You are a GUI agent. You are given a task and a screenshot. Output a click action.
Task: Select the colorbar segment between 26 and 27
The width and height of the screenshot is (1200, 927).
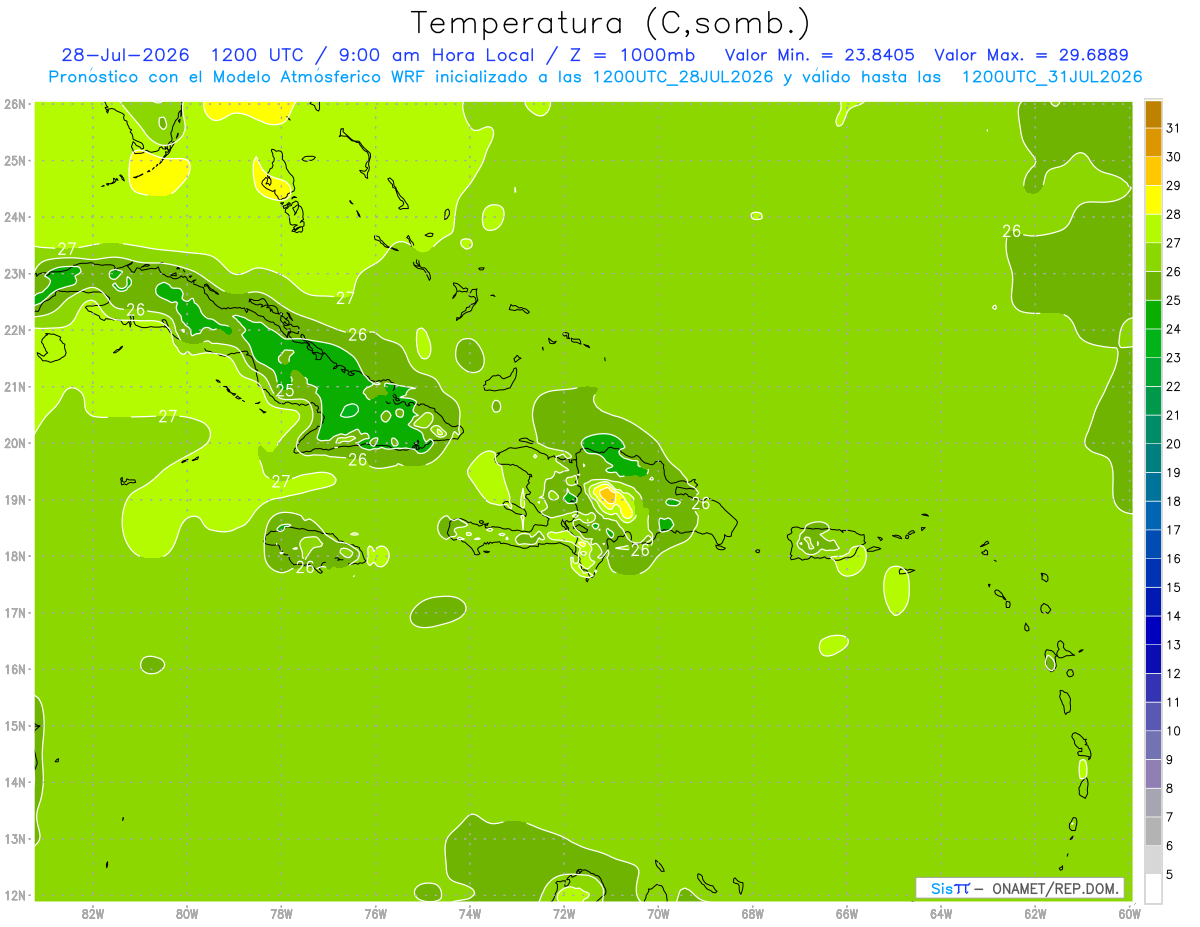pyautogui.click(x=1153, y=257)
